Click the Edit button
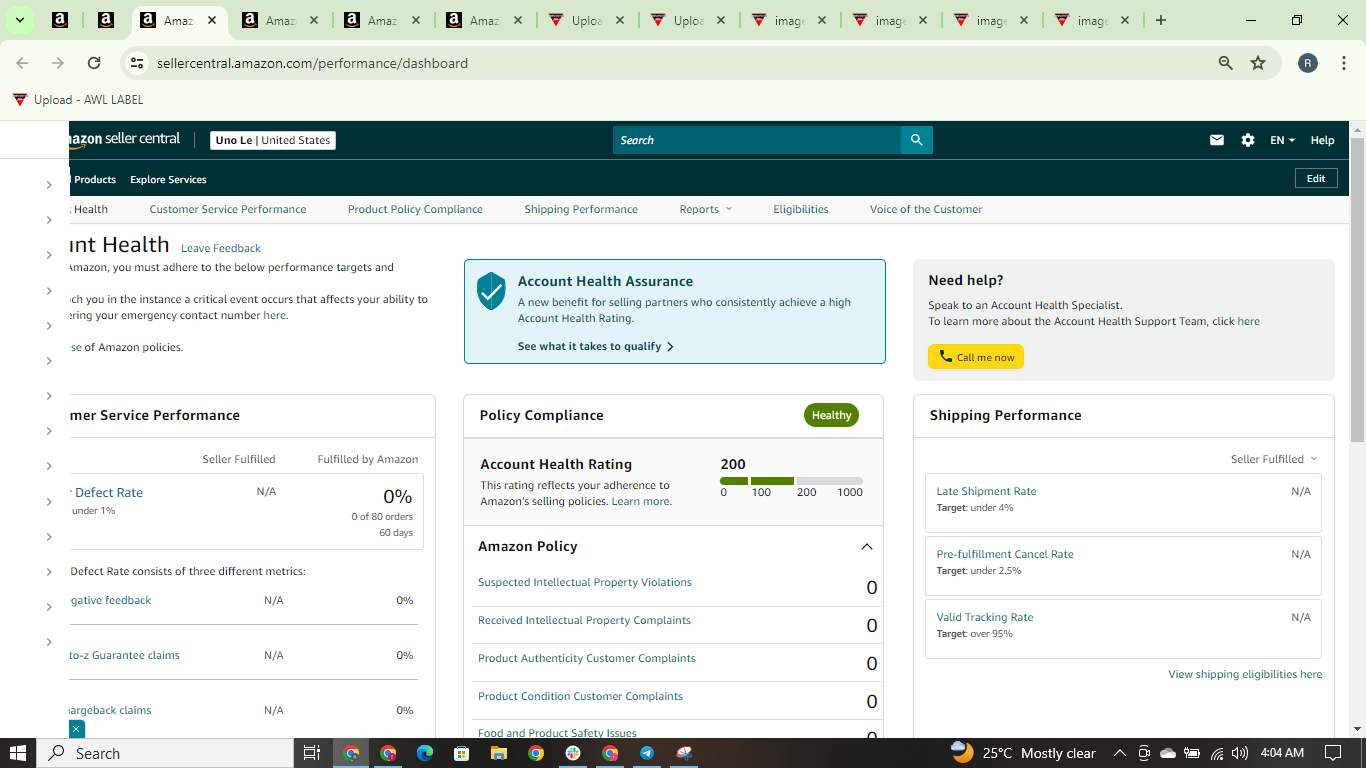This screenshot has height=768, width=1366. point(1316,178)
